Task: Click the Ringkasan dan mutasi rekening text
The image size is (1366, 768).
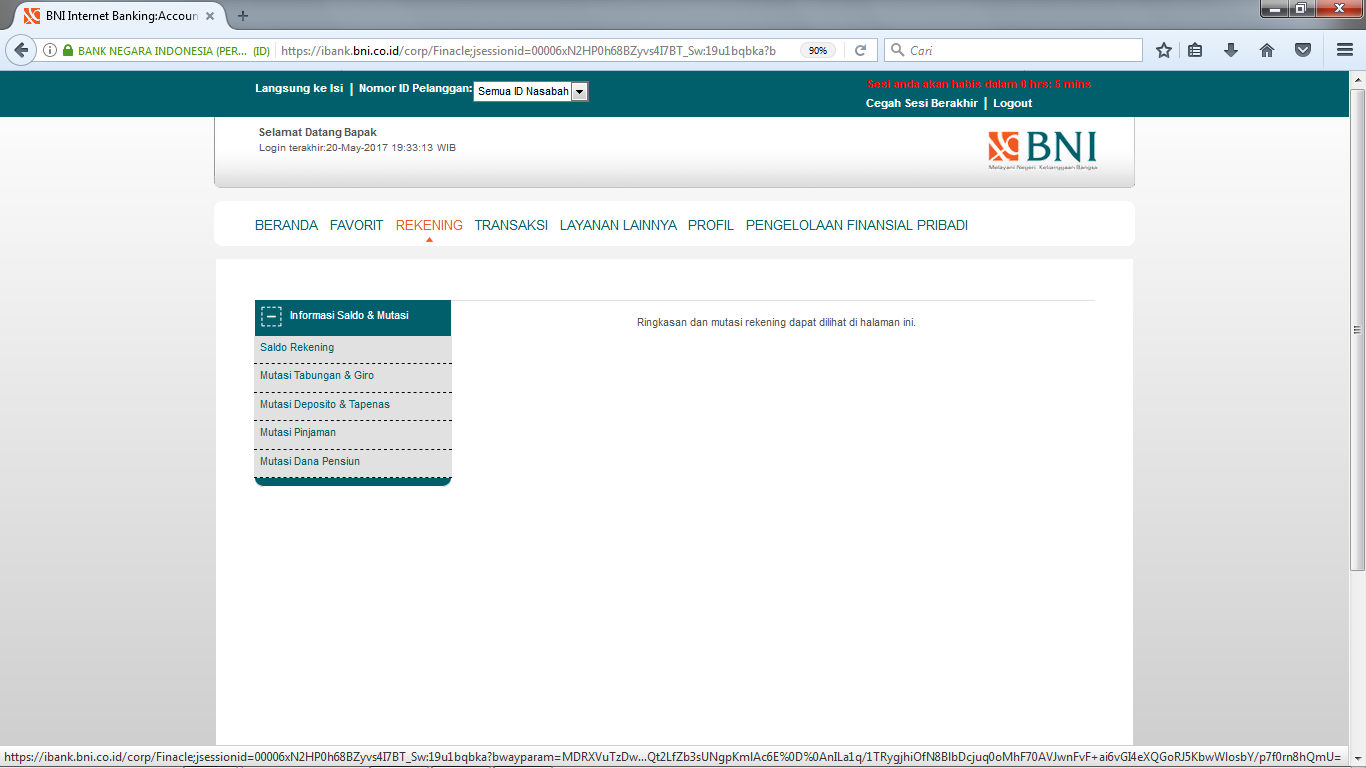Action: pyautogui.click(x=776, y=322)
